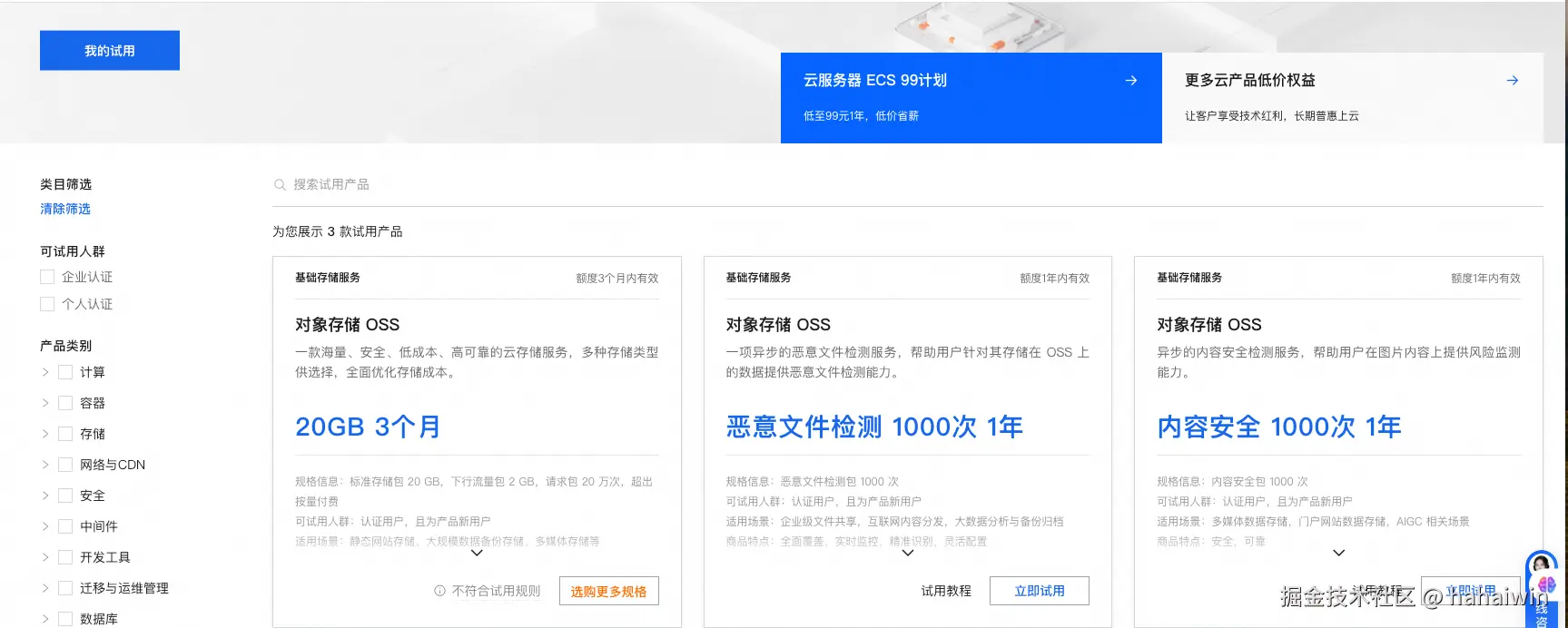Expand the 网络与CDN category chevron
1568x628 pixels.
[x=45, y=465]
